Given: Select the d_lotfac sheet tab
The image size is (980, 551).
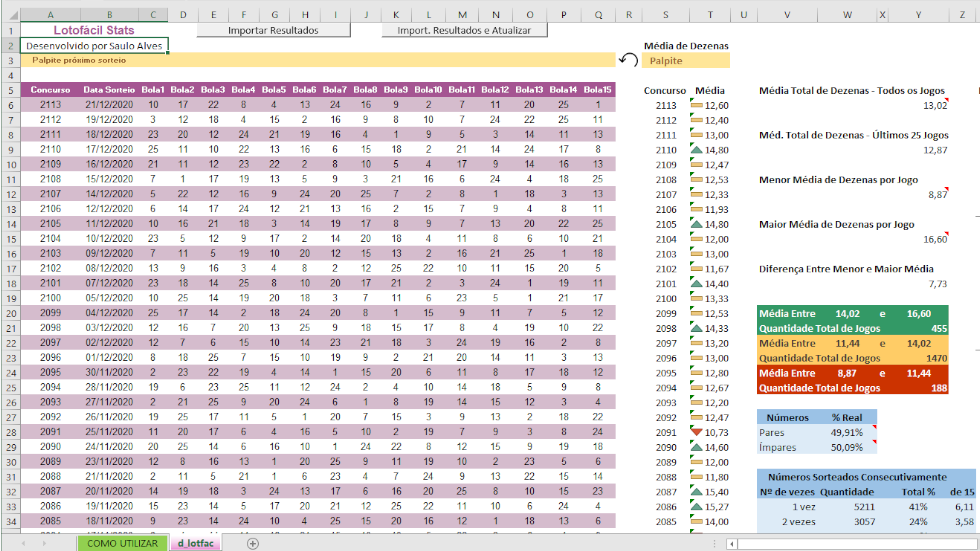Looking at the screenshot, I should 194,543.
